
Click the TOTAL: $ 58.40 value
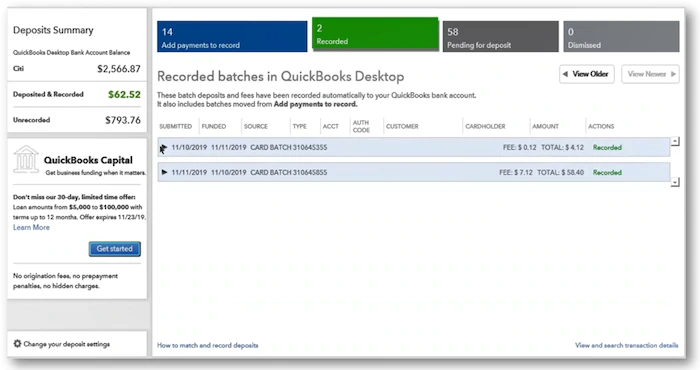560,172
